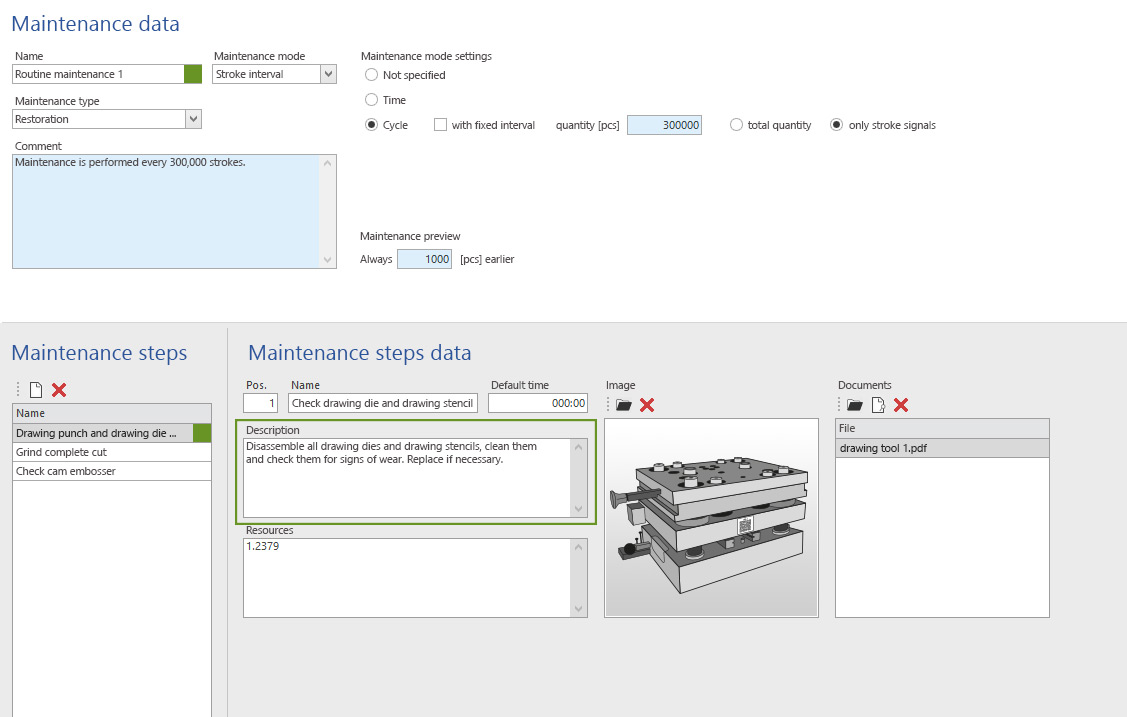This screenshot has height=717, width=1127.
Task: Expand the Maintenance mode dropdown
Action: pos(328,74)
